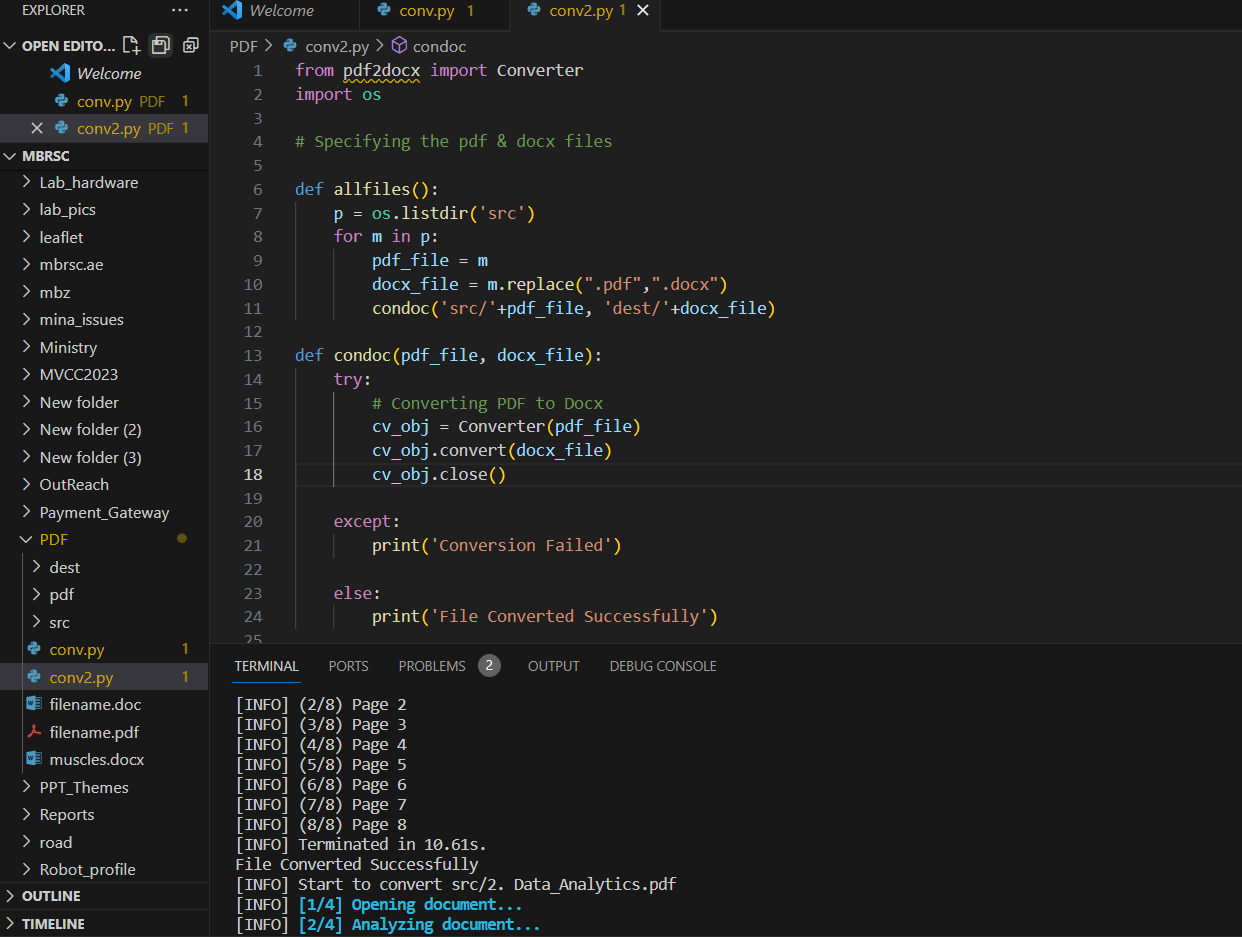Click the Close All Editors icon
The height and width of the screenshot is (937, 1242).
coord(190,45)
